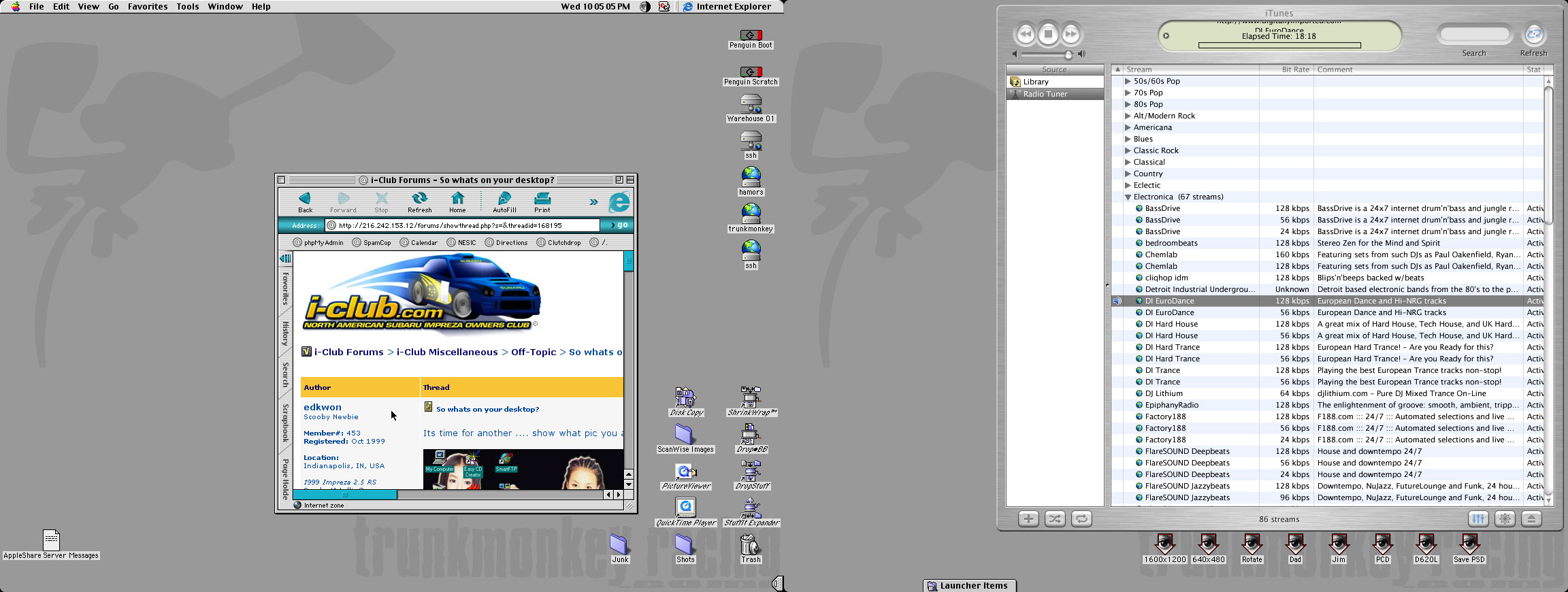Screen dimensions: 1568x592
Task: Click the iTunes add playlist plus button
Action: coord(1028,519)
